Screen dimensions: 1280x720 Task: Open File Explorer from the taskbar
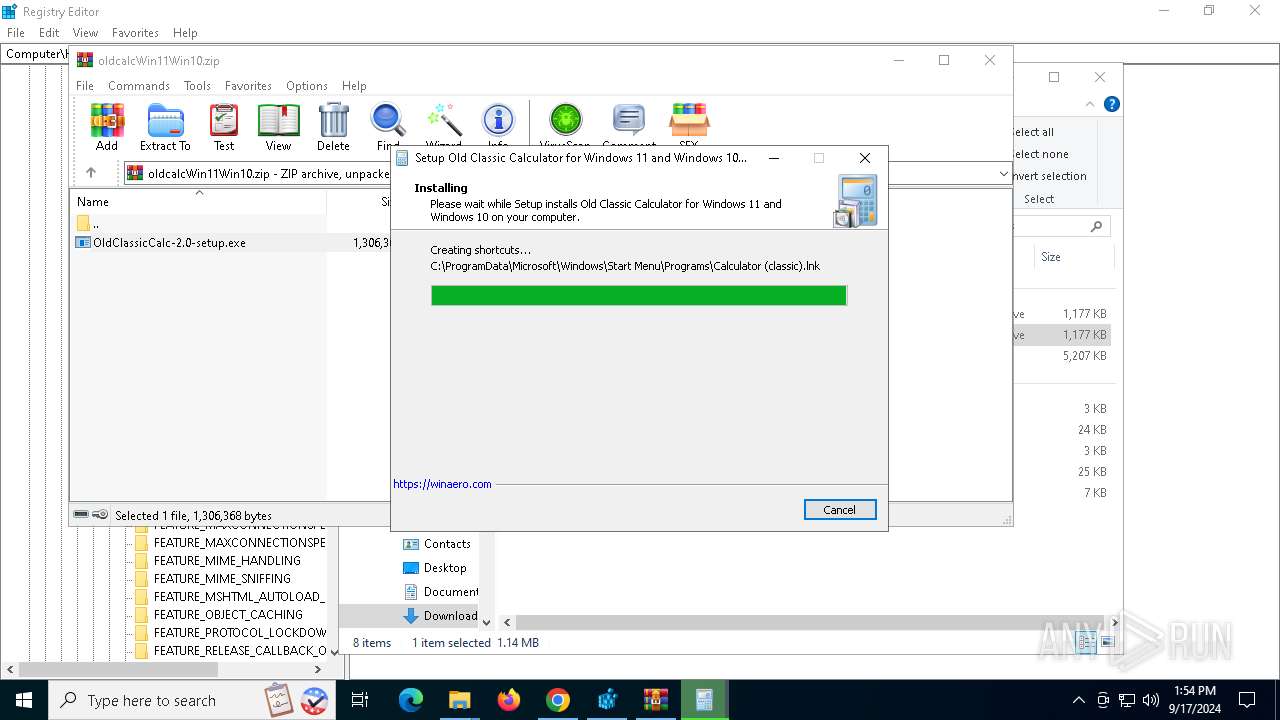tap(460, 700)
